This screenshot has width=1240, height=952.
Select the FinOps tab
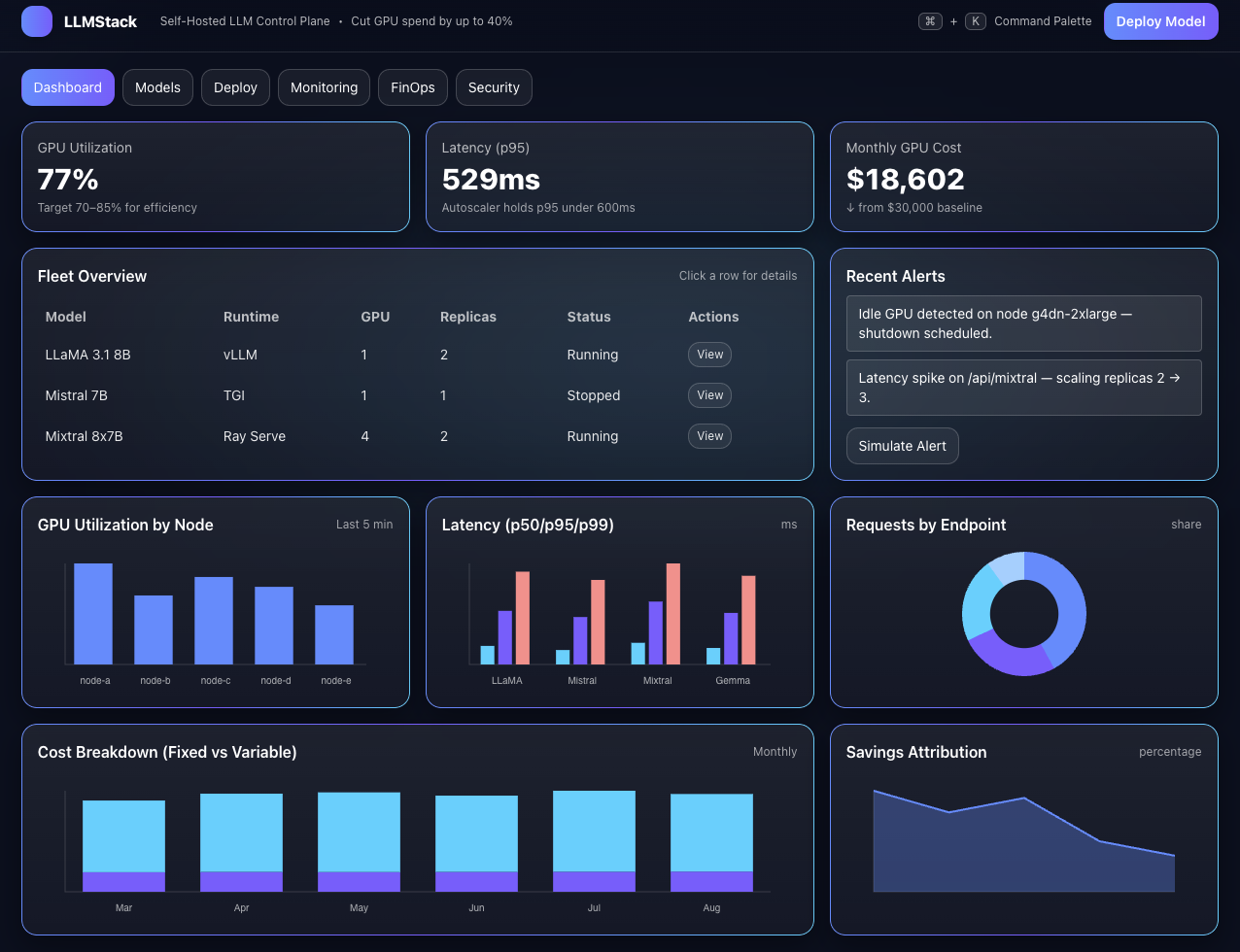click(413, 87)
